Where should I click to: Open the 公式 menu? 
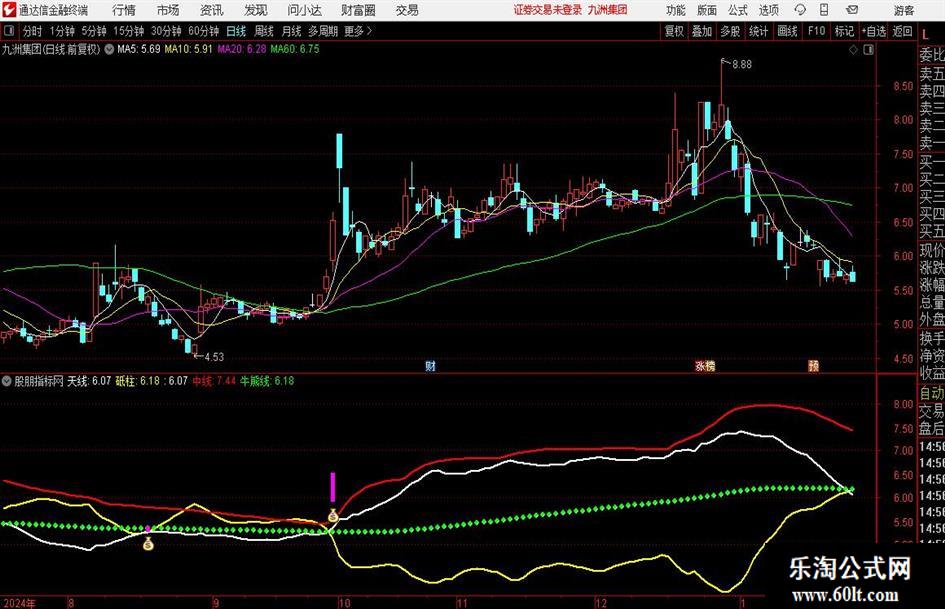point(738,10)
